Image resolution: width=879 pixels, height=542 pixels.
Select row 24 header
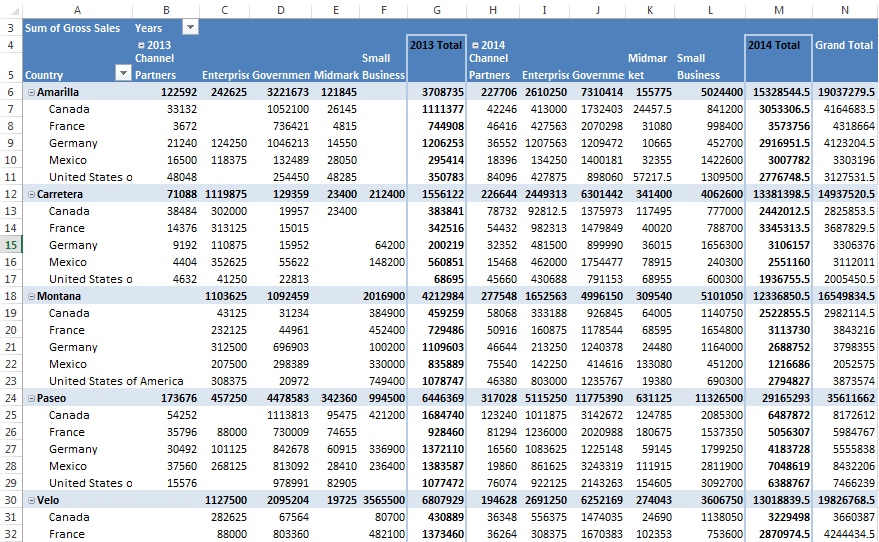(11, 398)
